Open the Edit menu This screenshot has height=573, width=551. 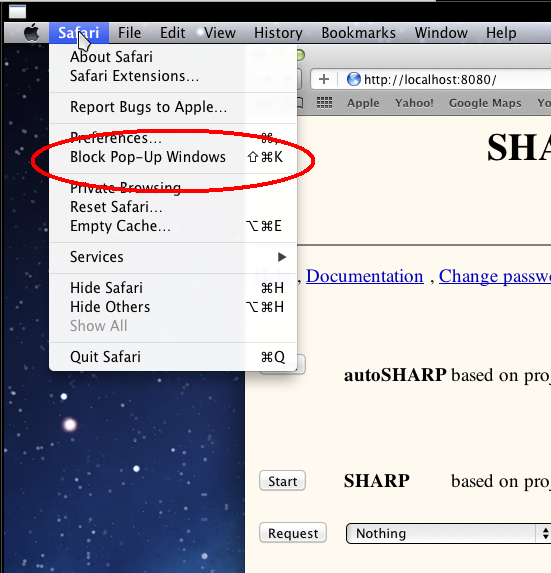pyautogui.click(x=172, y=33)
